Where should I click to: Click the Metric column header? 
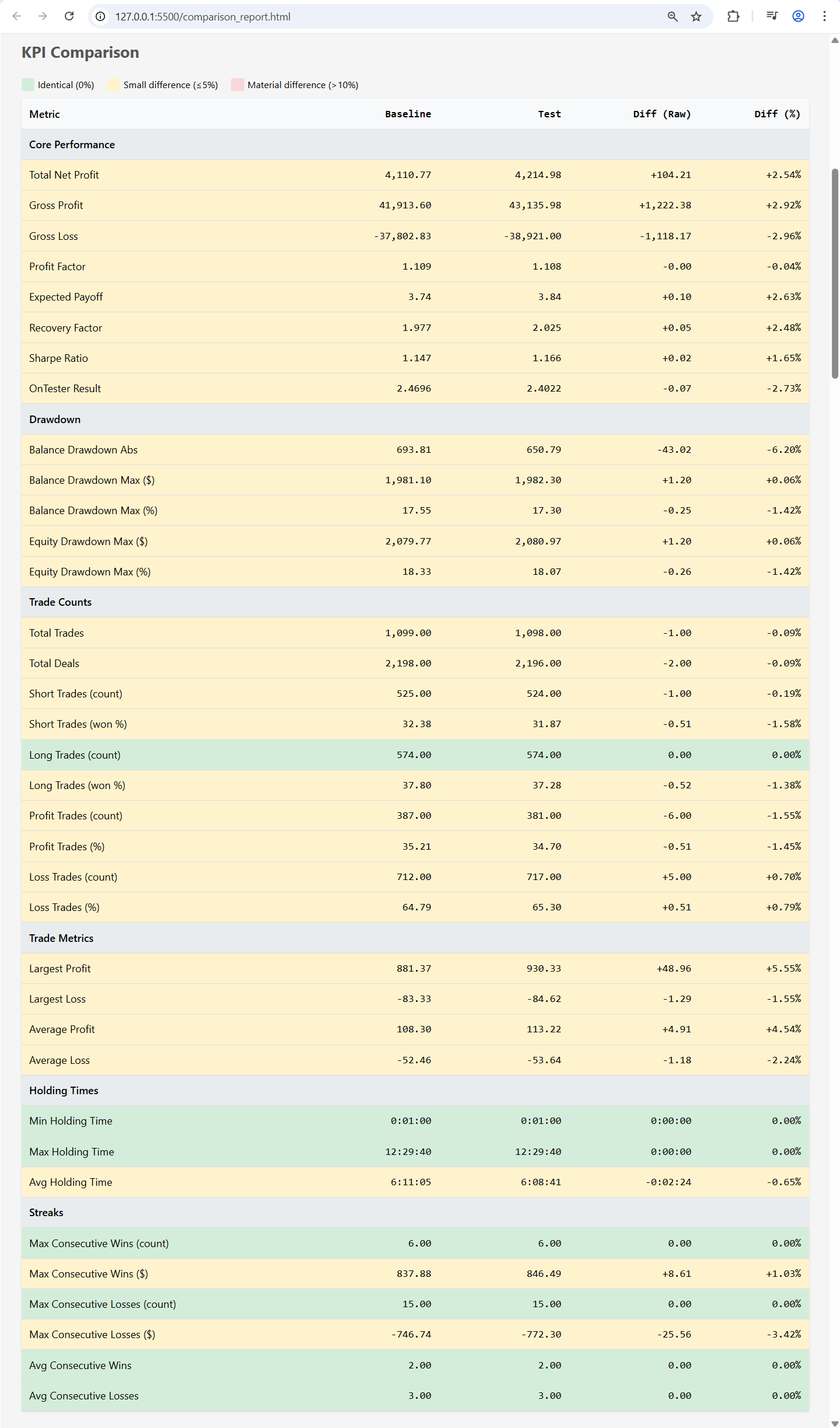pyautogui.click(x=44, y=114)
